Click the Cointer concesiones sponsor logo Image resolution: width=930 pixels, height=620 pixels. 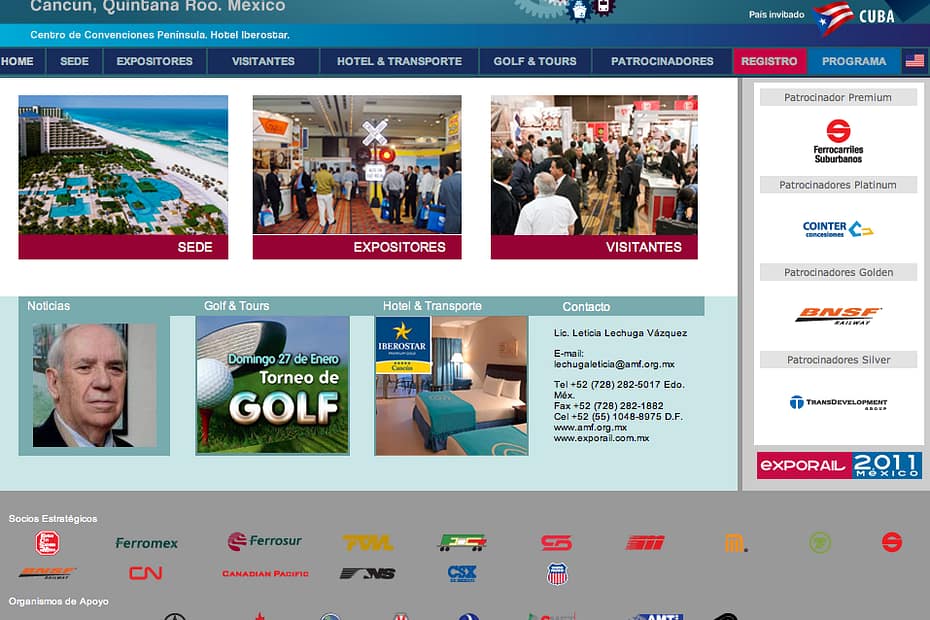(x=837, y=229)
